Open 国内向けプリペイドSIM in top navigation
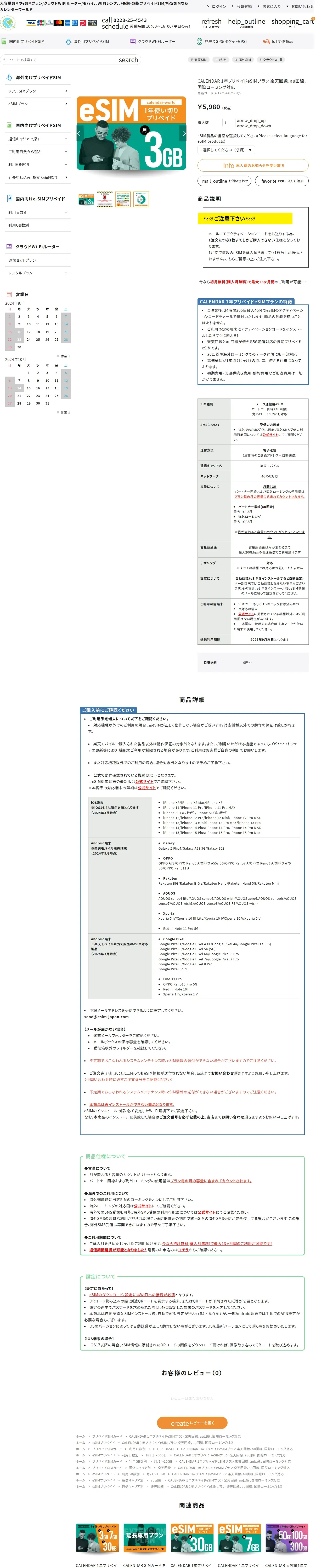Image resolution: width=316 pixels, height=1568 pixels. 22,41
